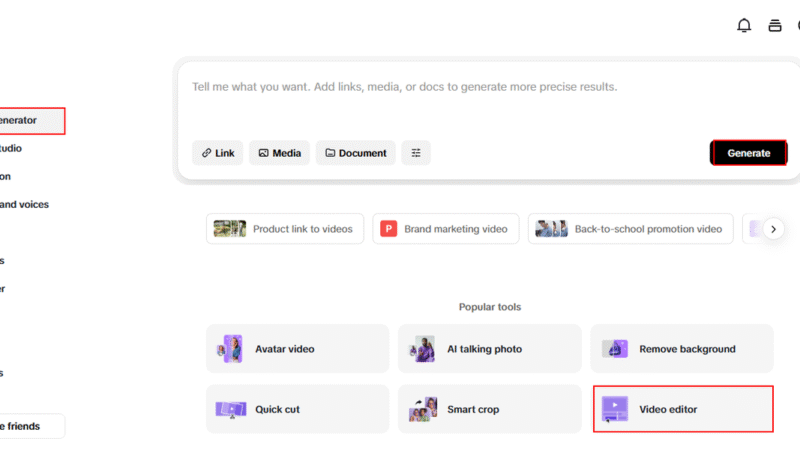
Task: Open the prompt settings sliders icon
Action: (x=416, y=153)
